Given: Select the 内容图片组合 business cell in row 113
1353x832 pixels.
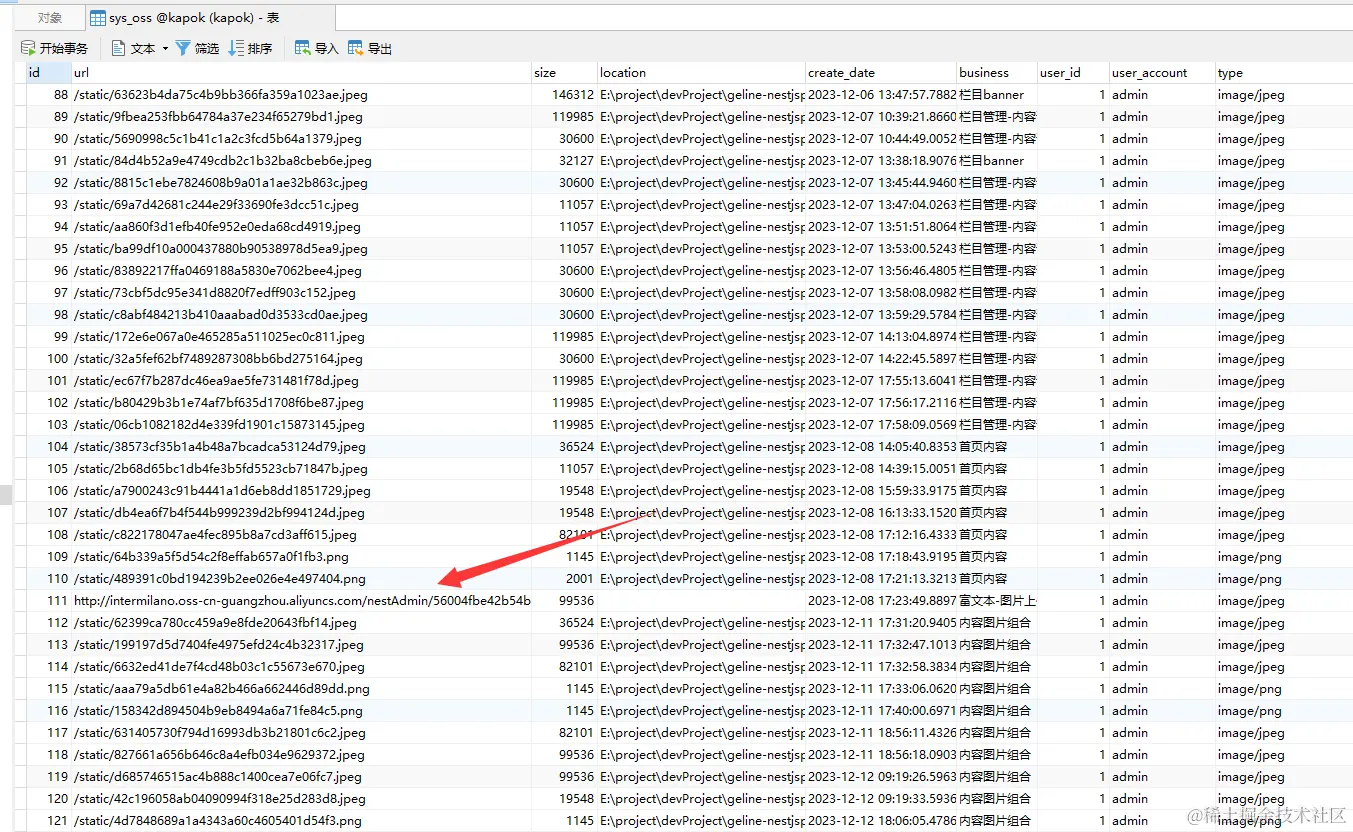Looking at the screenshot, I should point(997,645).
